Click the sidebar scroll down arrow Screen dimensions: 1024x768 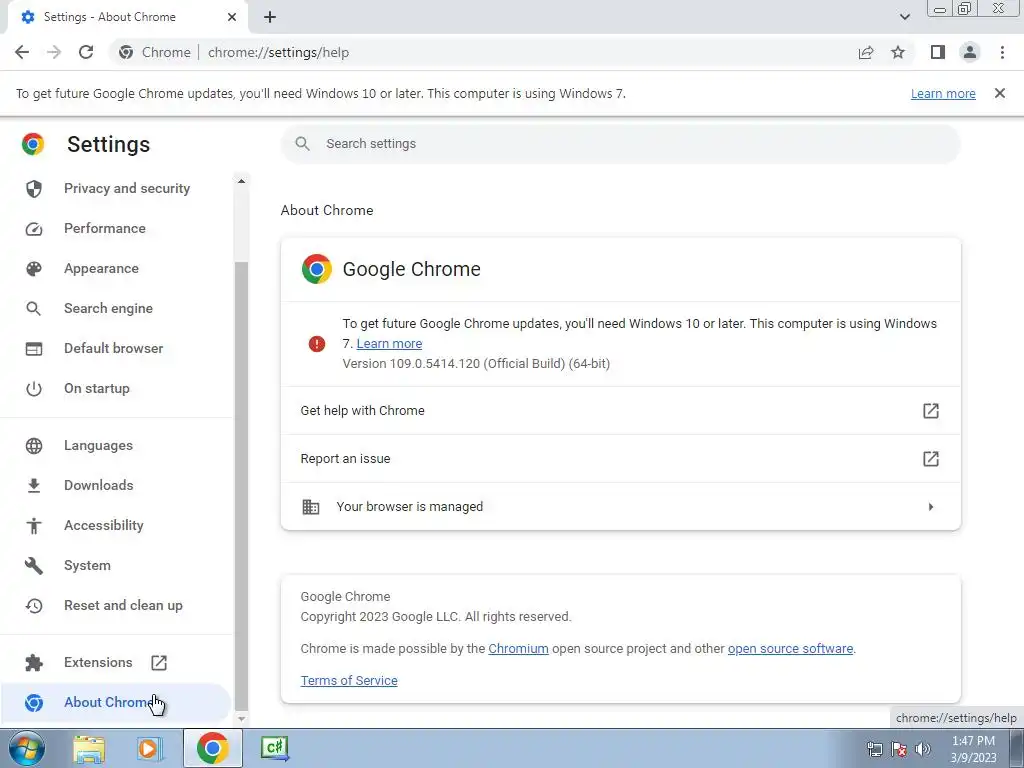coord(242,718)
